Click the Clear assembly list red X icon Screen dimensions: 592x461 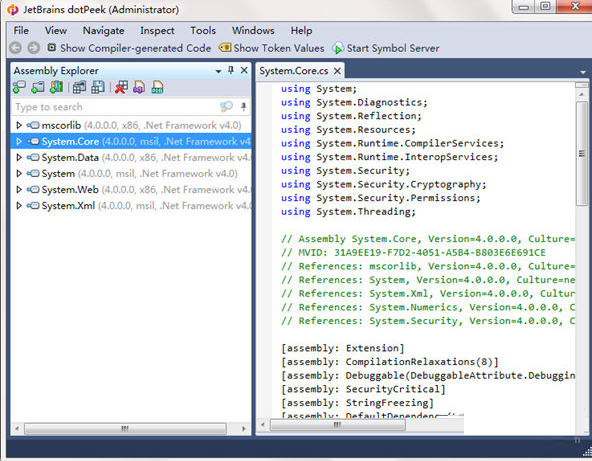121,88
